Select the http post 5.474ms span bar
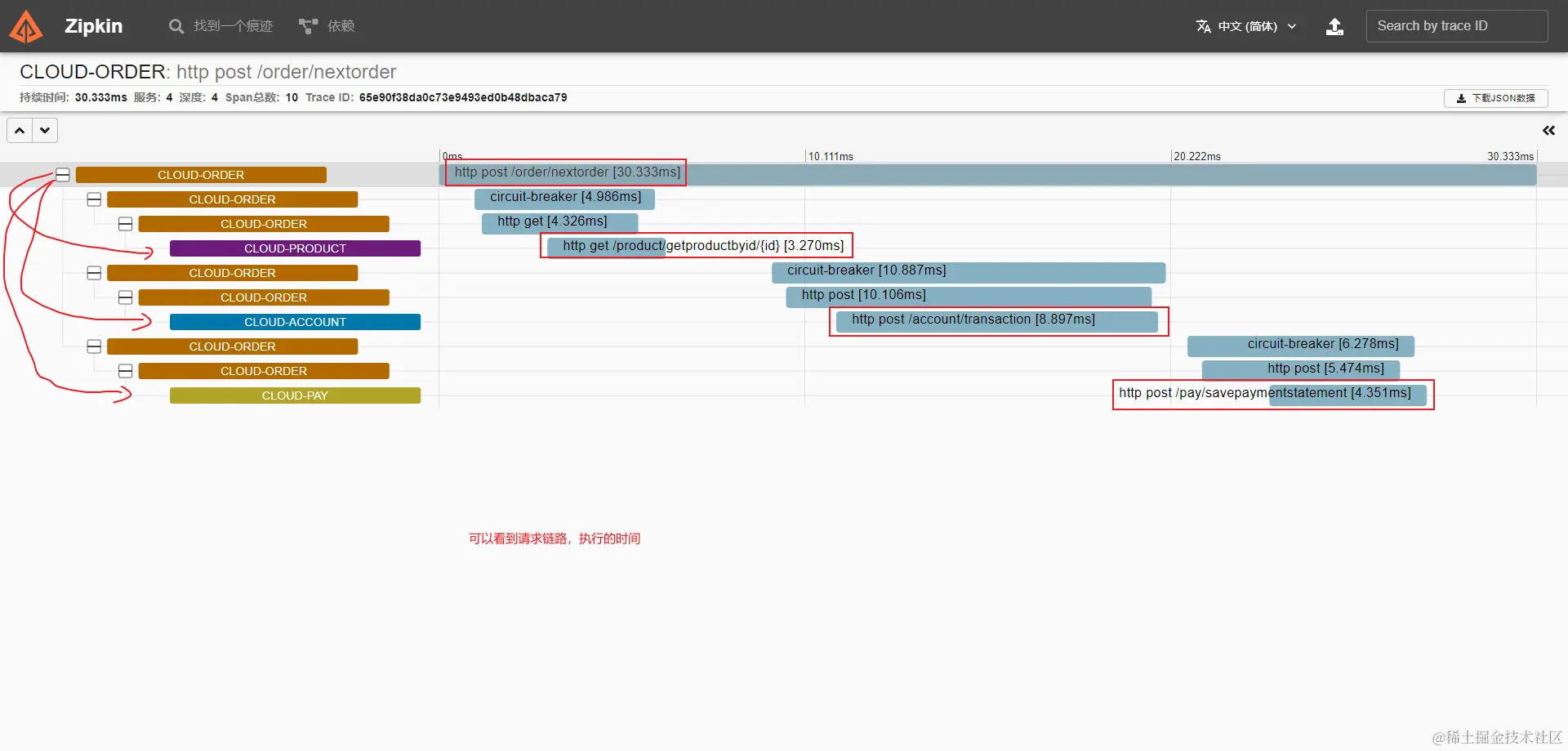 1301,370
